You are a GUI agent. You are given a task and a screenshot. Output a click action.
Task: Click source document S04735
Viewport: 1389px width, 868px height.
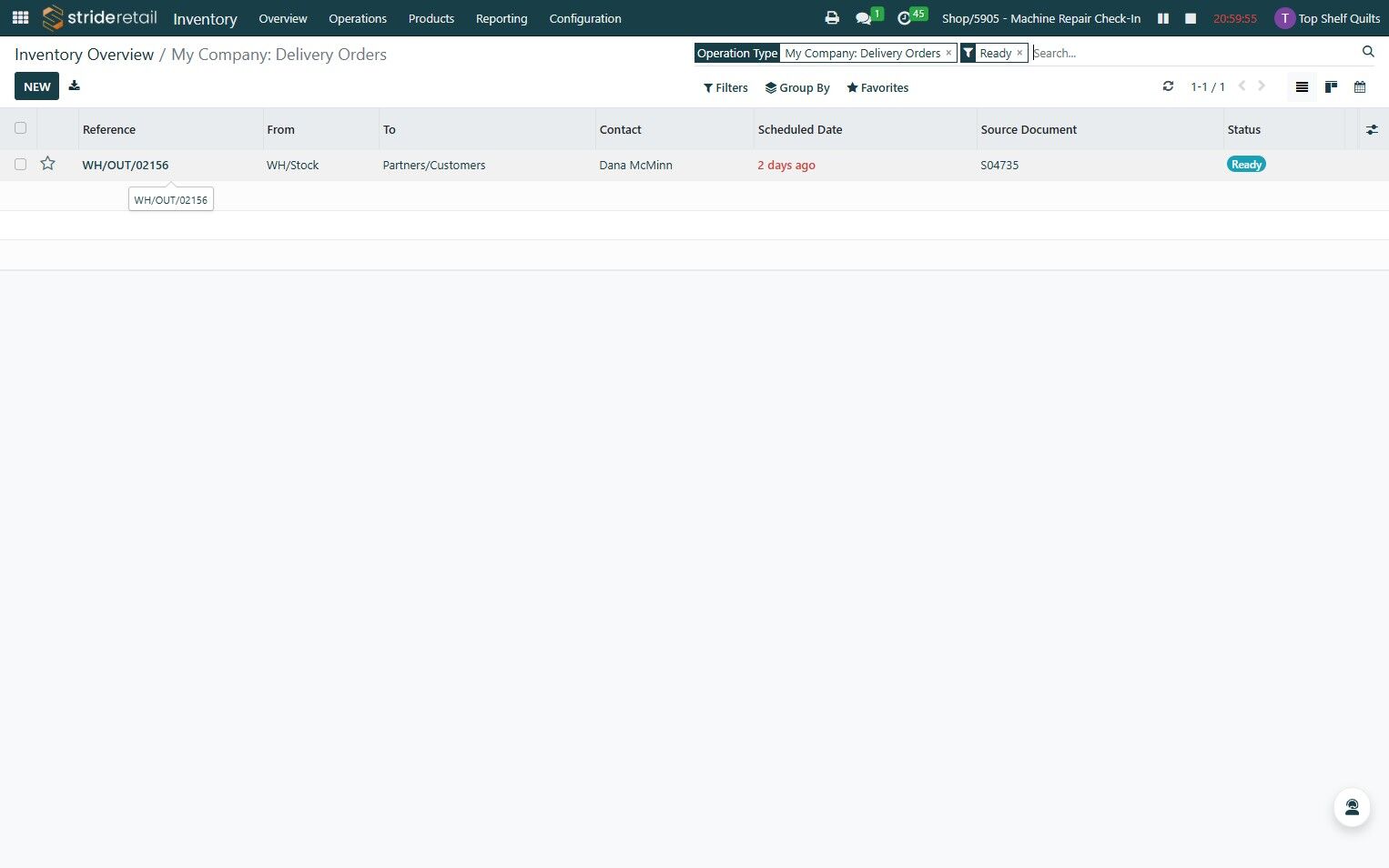coord(999,165)
